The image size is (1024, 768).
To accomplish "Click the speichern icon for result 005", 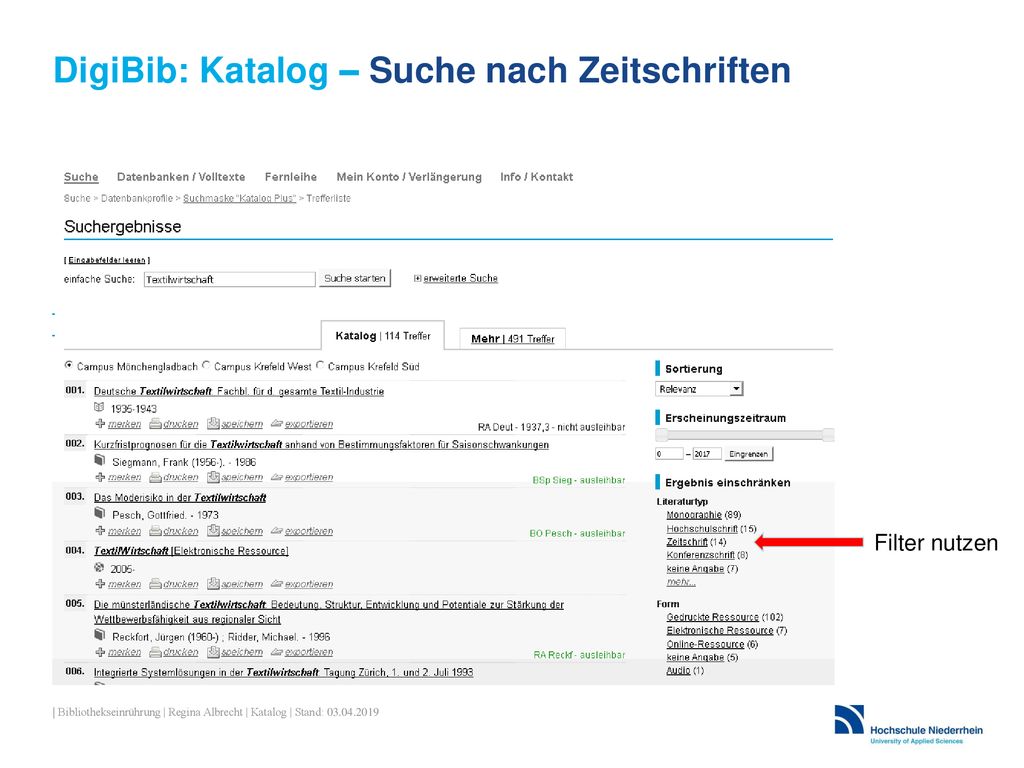I will click(213, 652).
